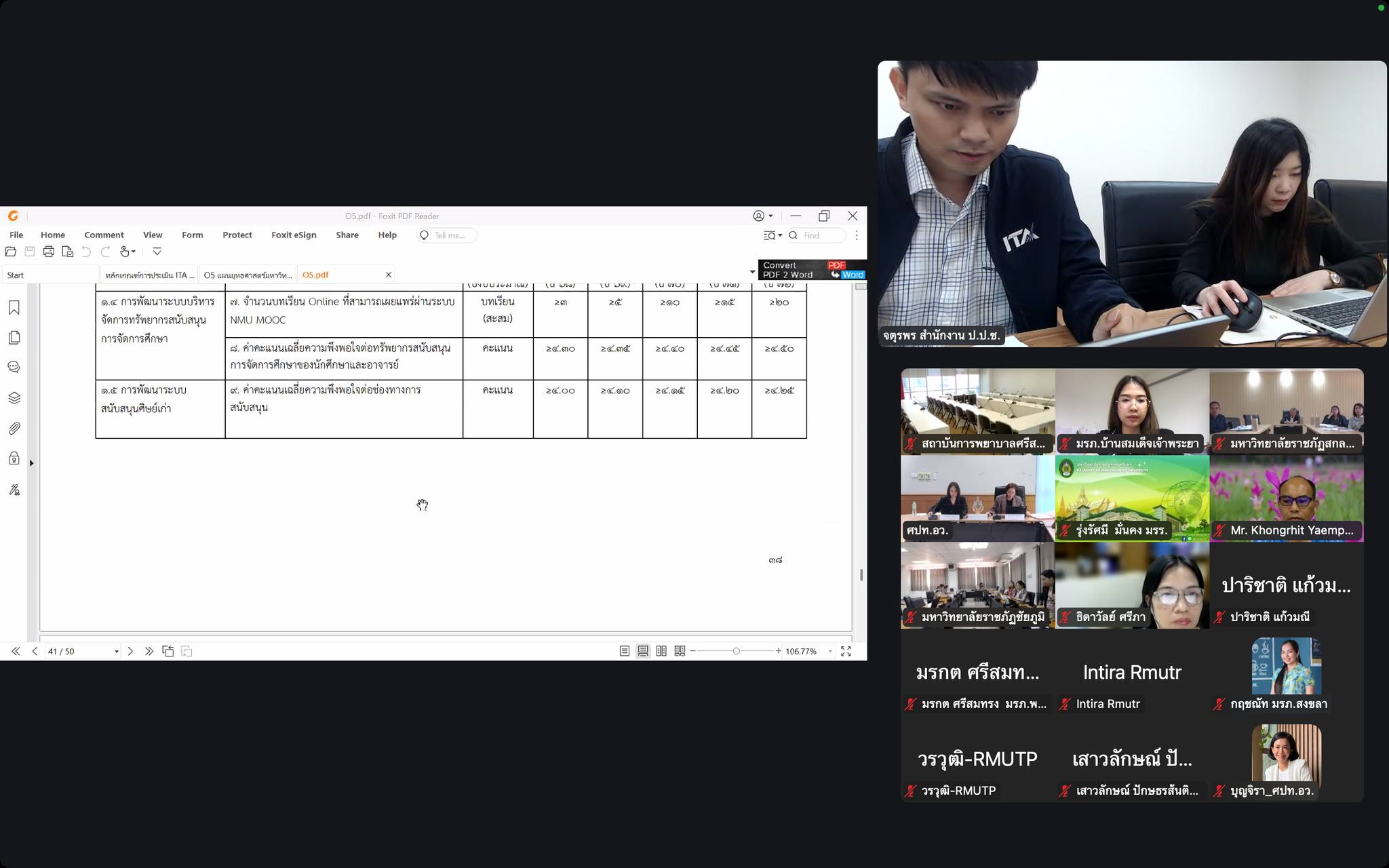
Task: Click the next view icon
Action: tap(187, 651)
